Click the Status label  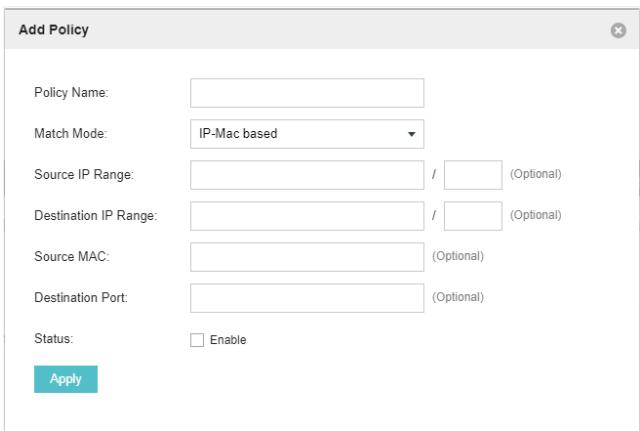click(53, 338)
